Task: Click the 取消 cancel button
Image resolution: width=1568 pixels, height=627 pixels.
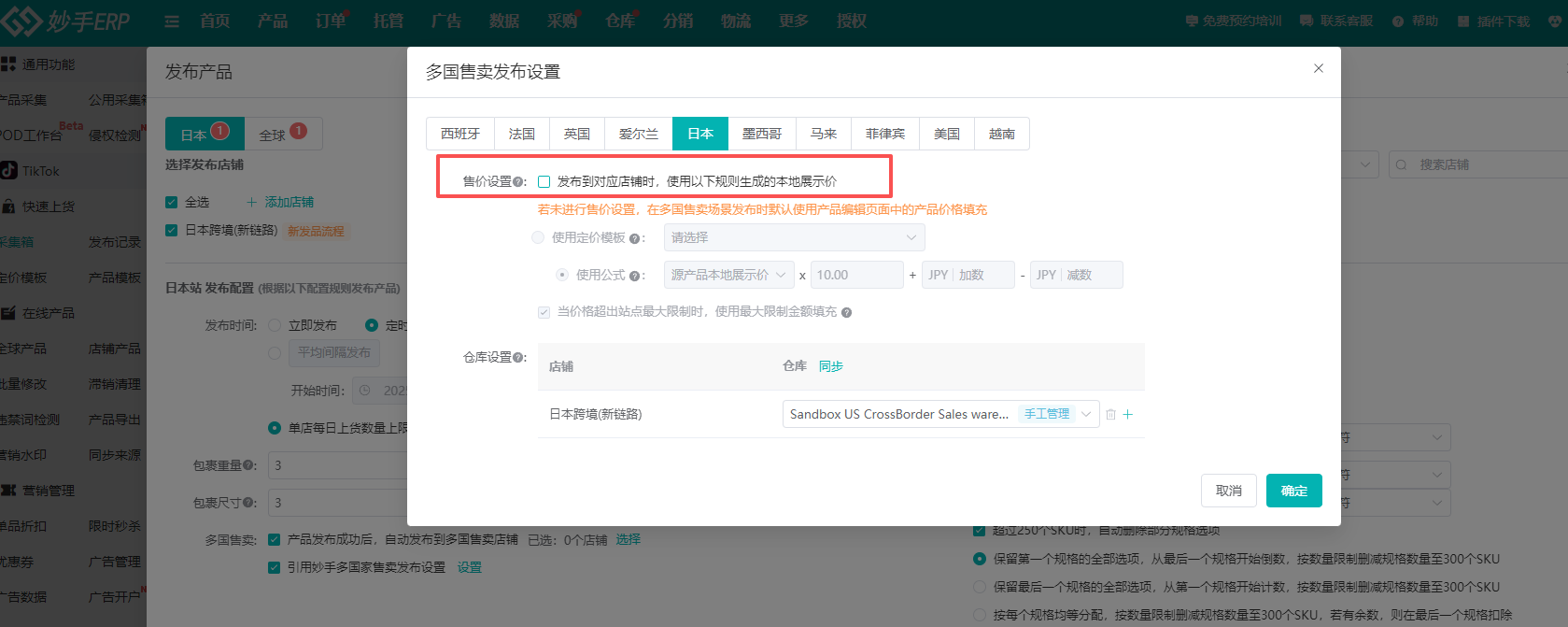Action: pyautogui.click(x=1229, y=492)
